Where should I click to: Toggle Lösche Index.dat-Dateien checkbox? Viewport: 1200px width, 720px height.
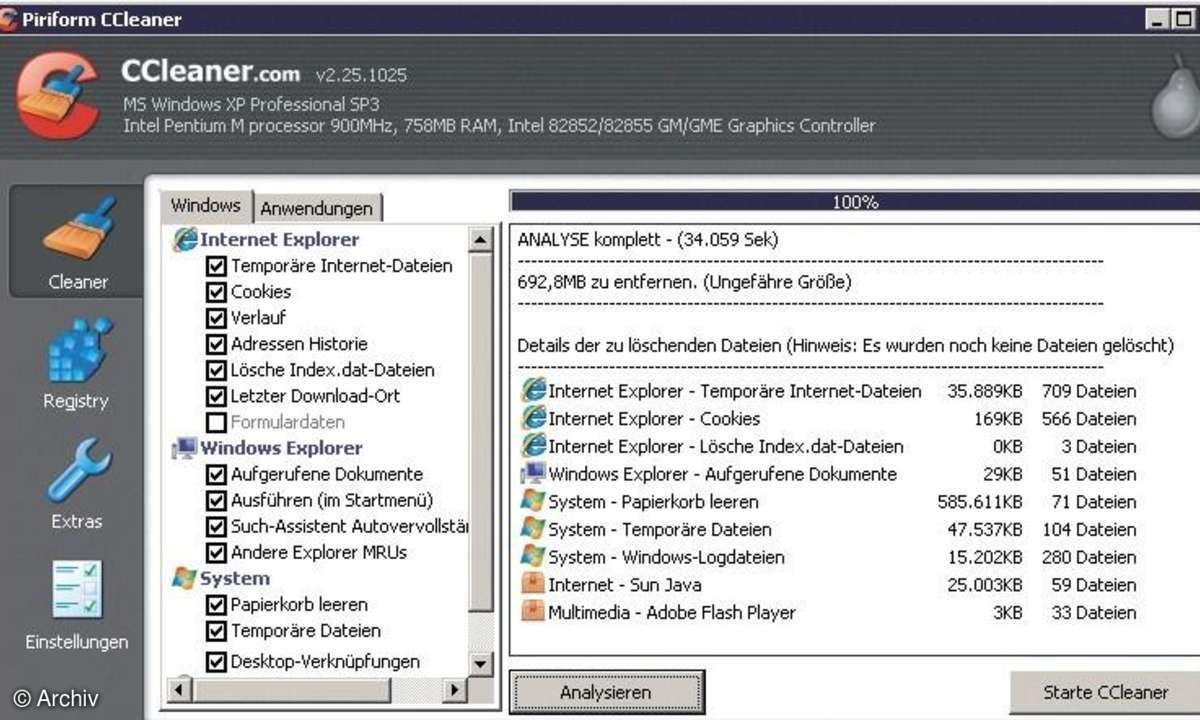215,370
